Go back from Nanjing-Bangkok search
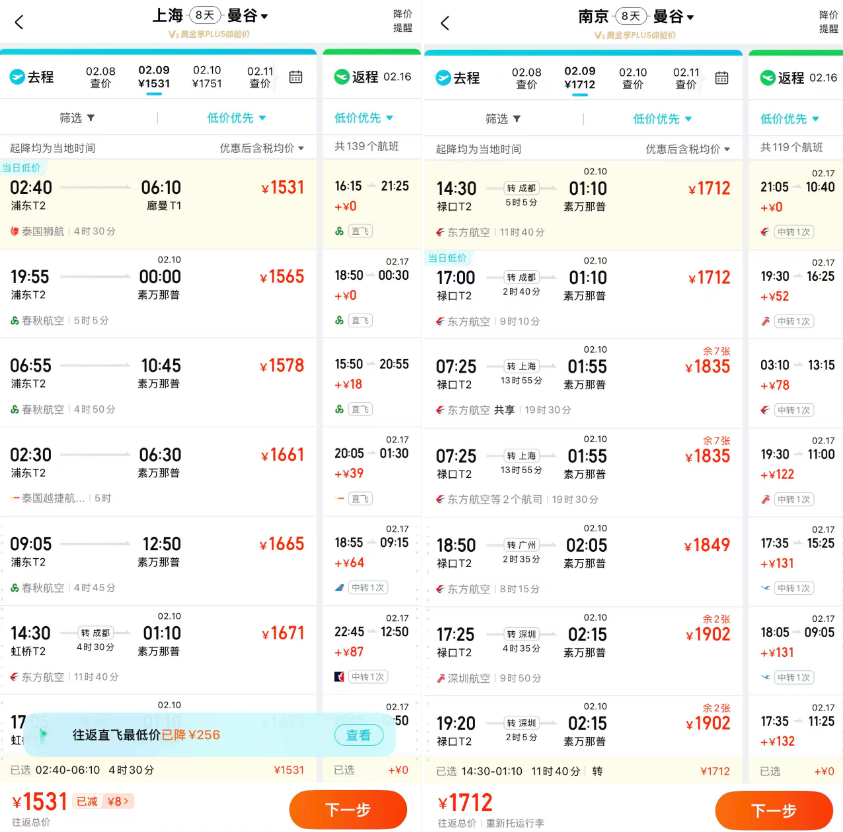This screenshot has width=843, height=832. (x=445, y=23)
